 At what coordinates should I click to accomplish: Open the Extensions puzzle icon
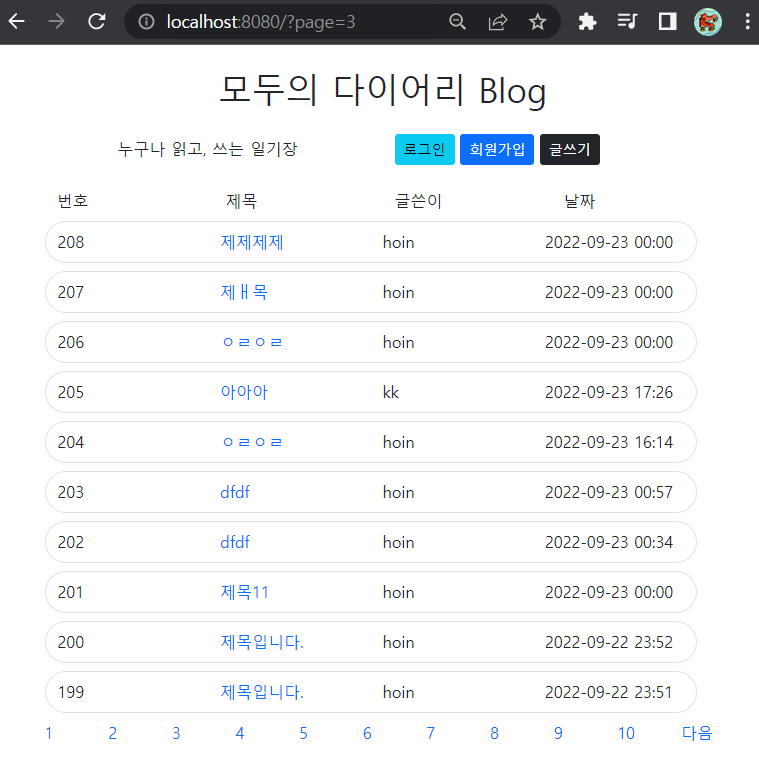[587, 22]
